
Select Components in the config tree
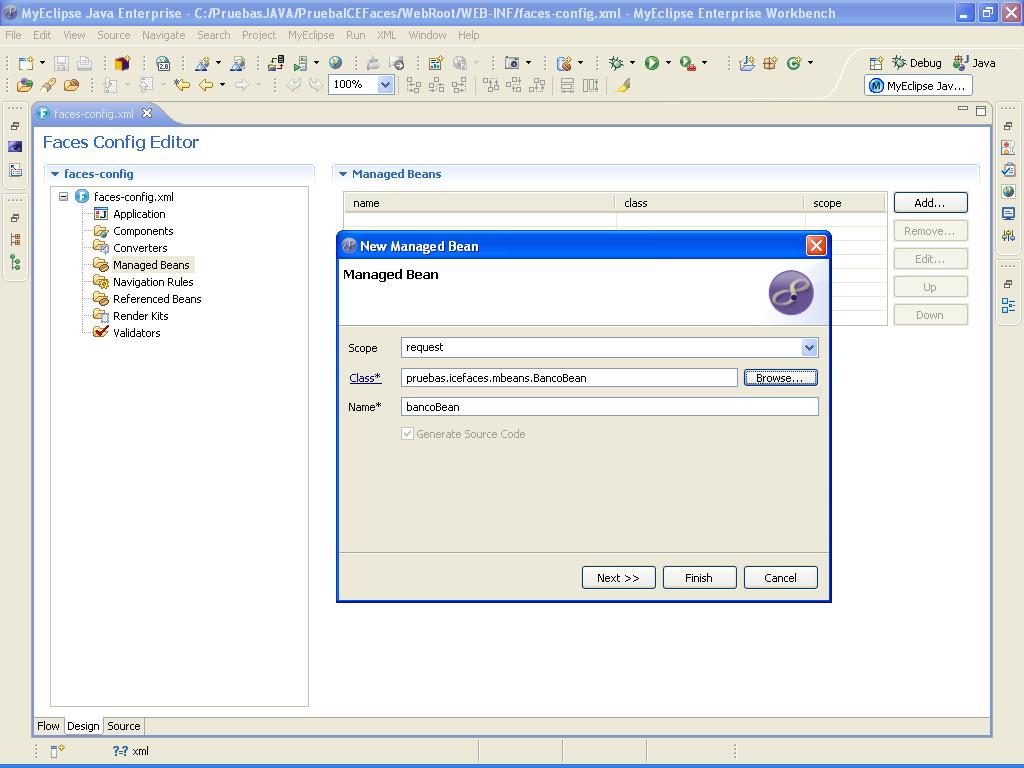(143, 231)
